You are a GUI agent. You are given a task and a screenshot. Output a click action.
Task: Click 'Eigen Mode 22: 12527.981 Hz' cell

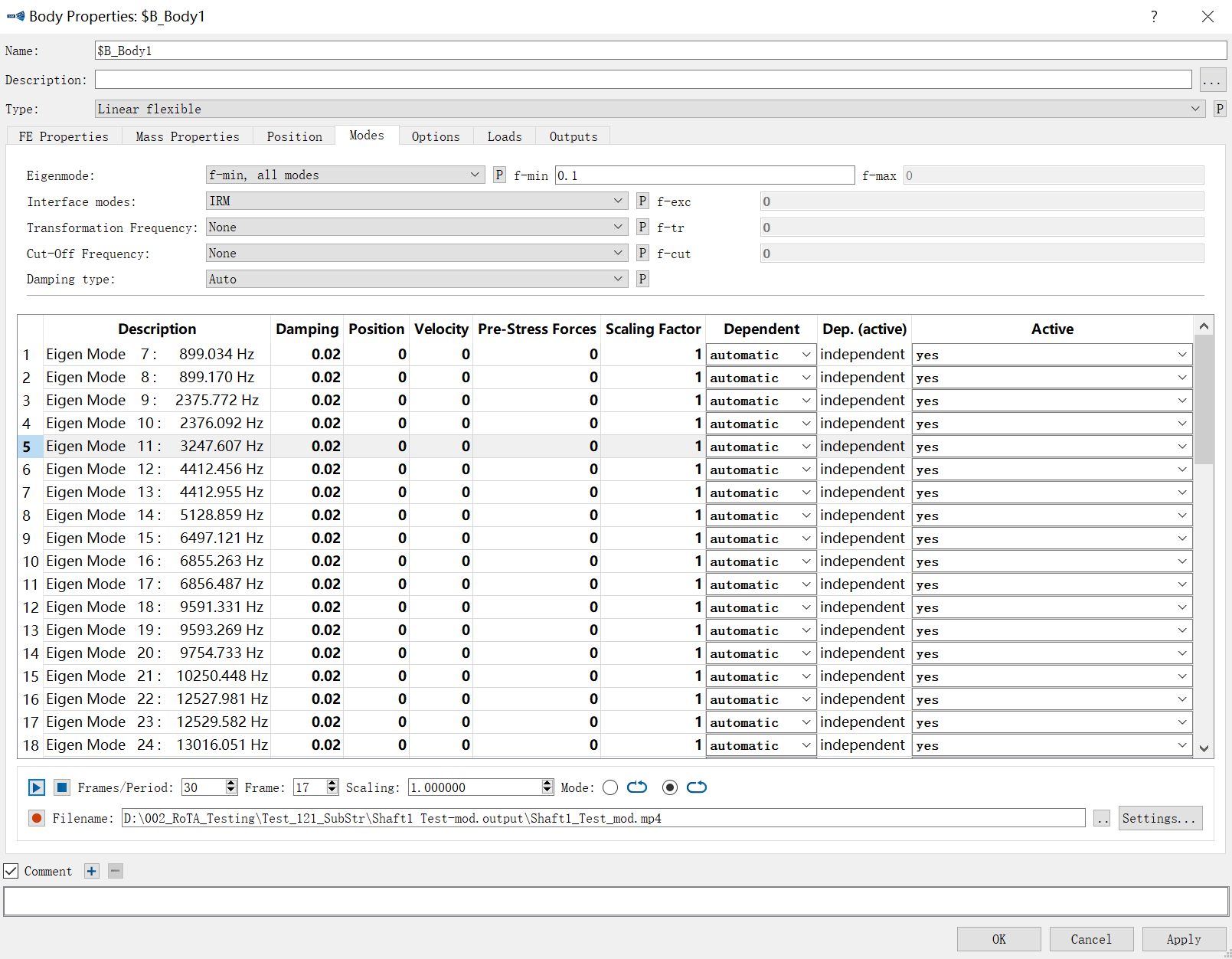point(157,699)
